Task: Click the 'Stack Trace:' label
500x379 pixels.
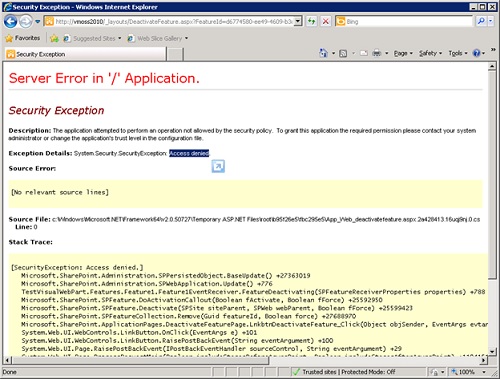Action: click(x=31, y=242)
